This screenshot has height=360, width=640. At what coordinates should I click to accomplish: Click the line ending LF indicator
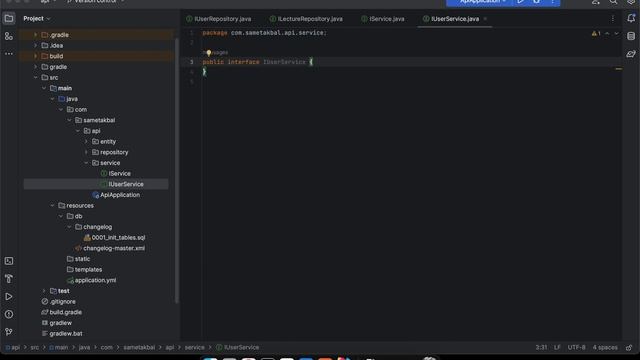557,348
